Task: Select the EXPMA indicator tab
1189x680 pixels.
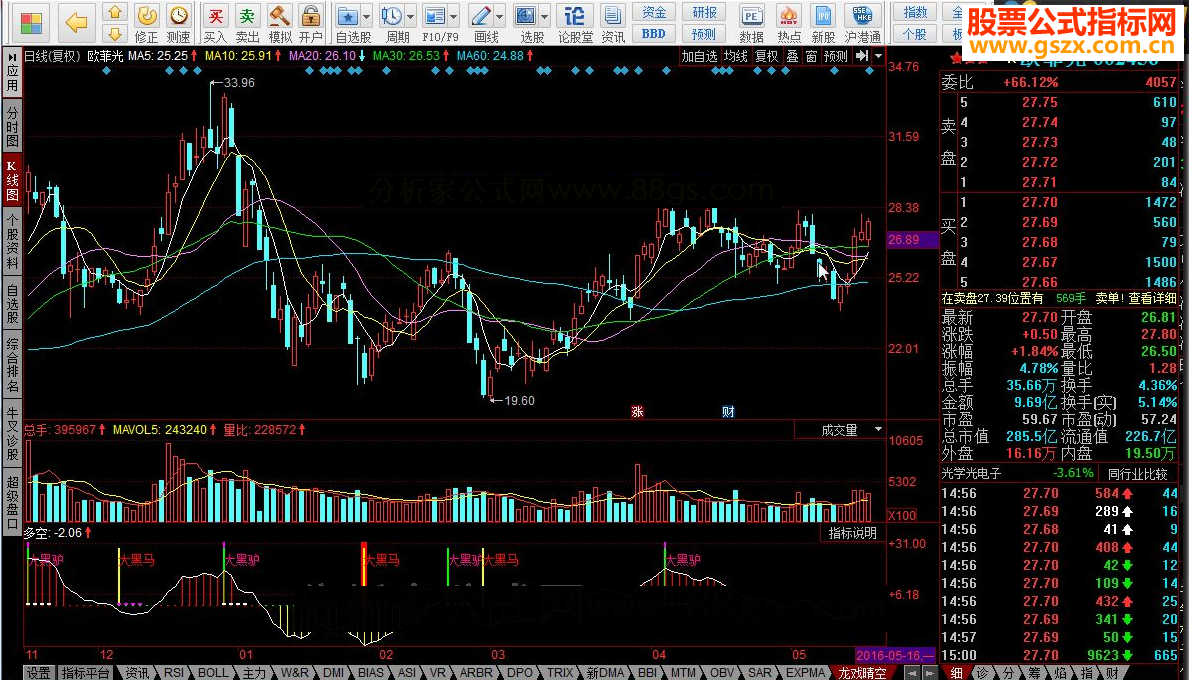Action: (x=805, y=672)
